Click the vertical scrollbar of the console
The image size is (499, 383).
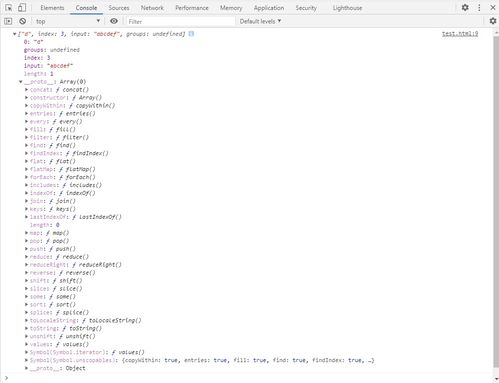pyautogui.click(x=496, y=200)
